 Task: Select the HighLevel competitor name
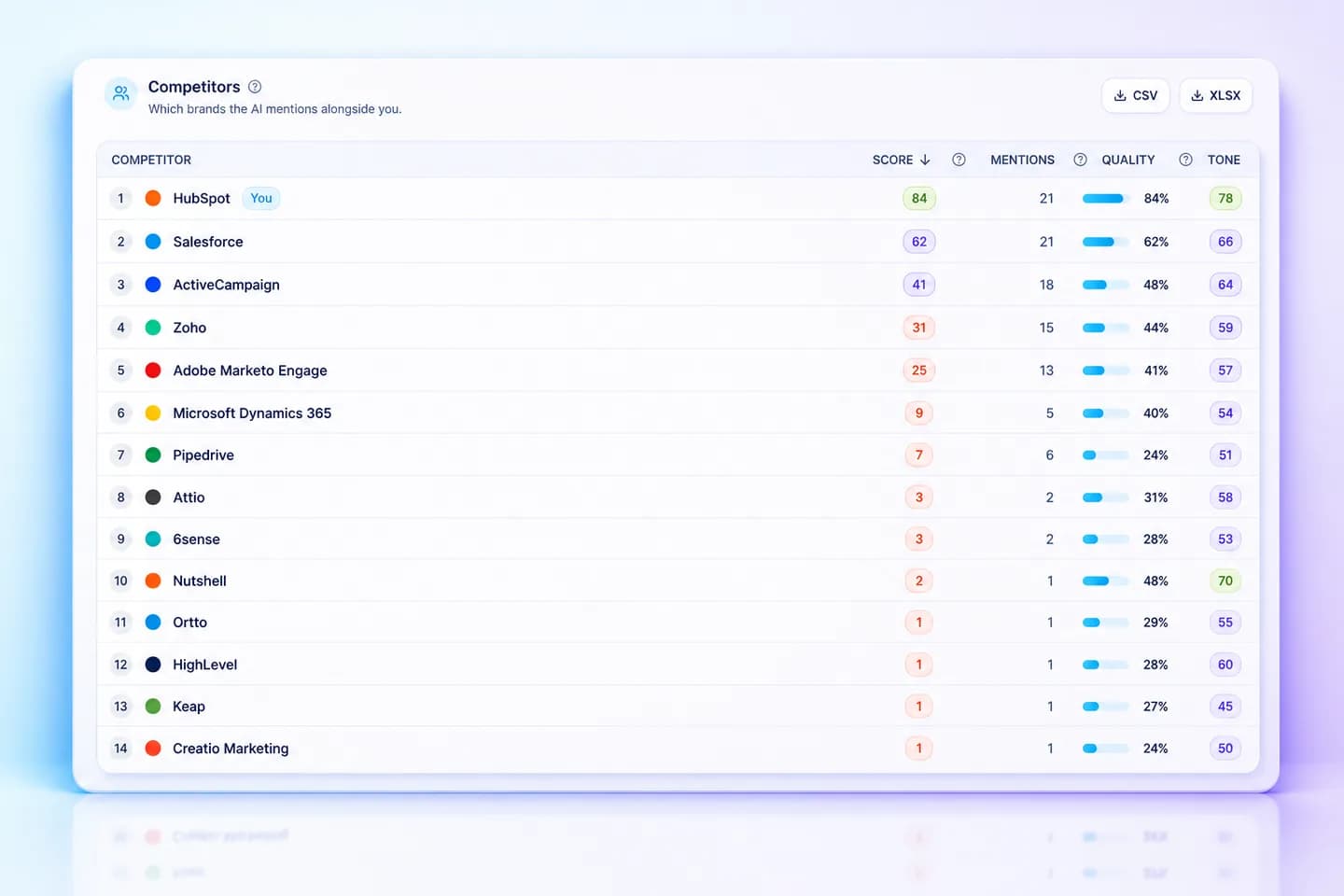coord(204,665)
